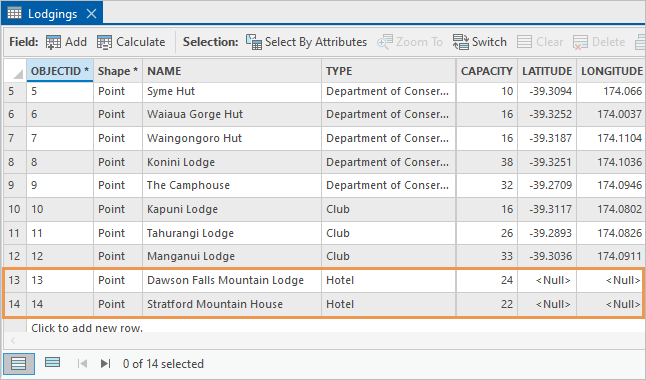Click the Waiaua Gorge Hut cell

coord(232,114)
